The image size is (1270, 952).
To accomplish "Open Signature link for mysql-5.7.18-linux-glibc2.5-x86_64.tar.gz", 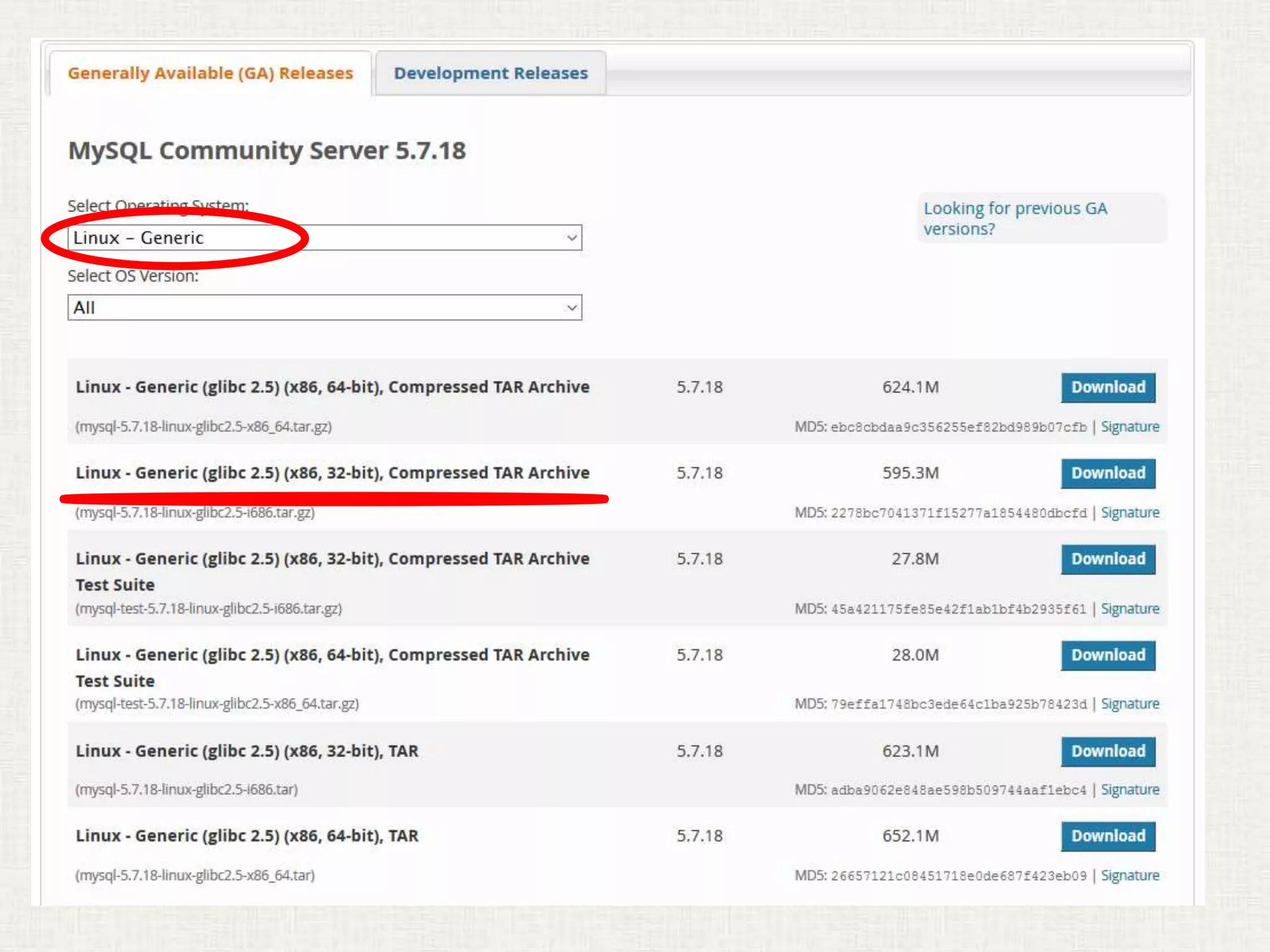I will click(1130, 427).
